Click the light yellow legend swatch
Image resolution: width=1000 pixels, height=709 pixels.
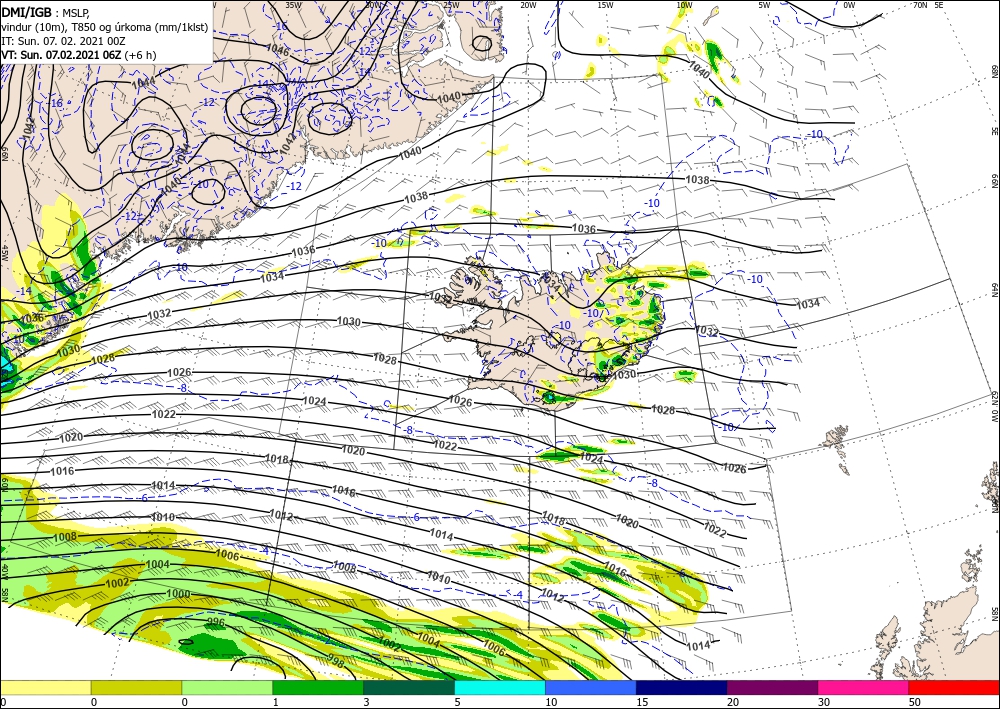coord(45,688)
